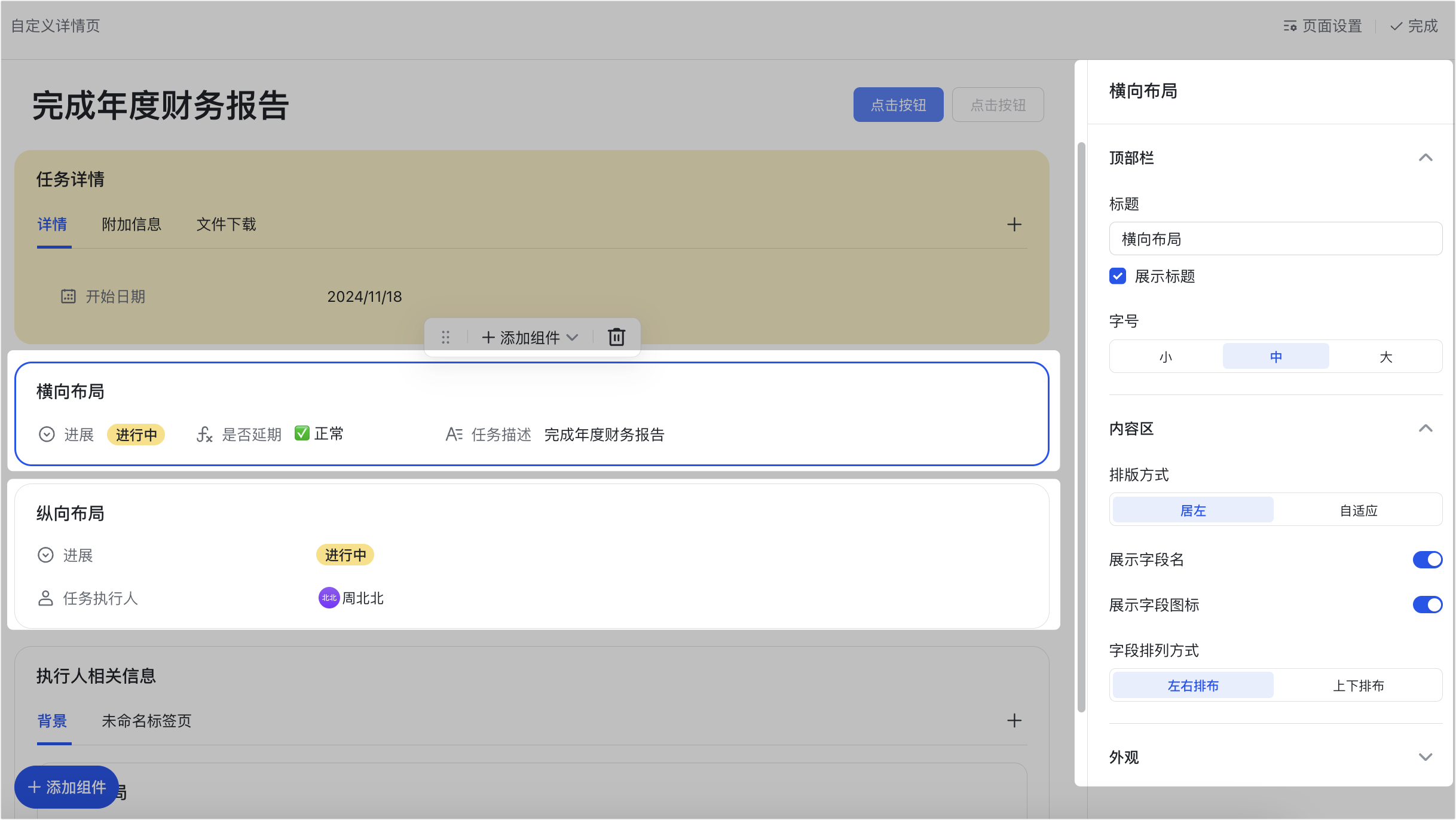The height and width of the screenshot is (820, 1456).
Task: Select the 纵向布局 card title
Action: coord(71,513)
